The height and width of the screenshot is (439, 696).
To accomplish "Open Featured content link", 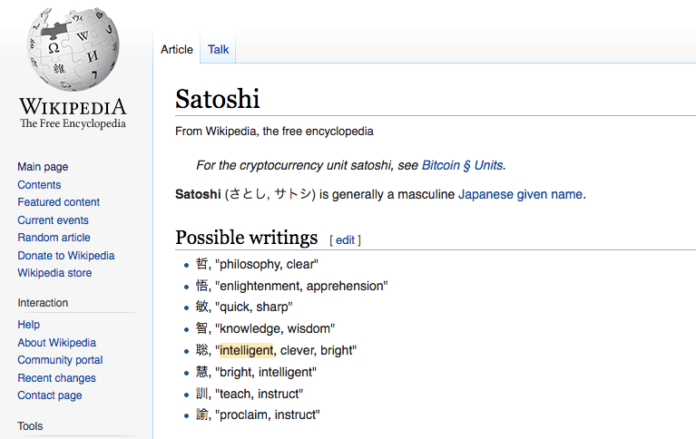I will [x=58, y=202].
